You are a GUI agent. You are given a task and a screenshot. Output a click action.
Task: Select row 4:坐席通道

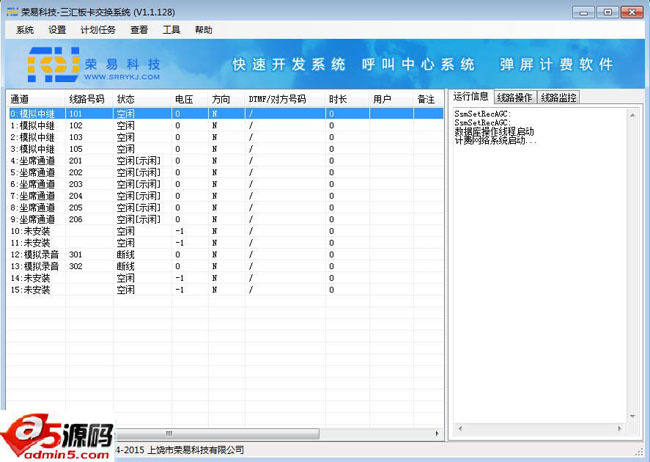tap(226, 160)
